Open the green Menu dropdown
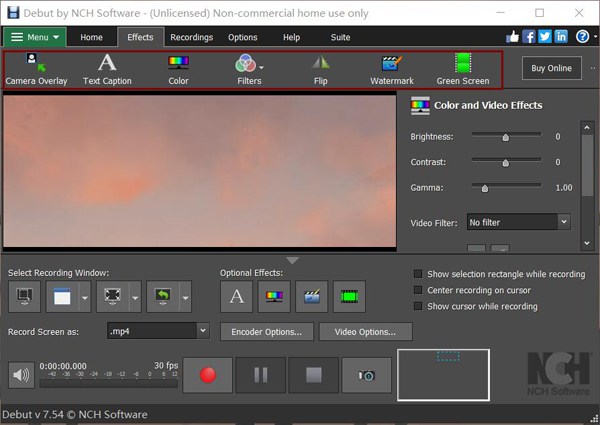600x425 pixels. (x=35, y=37)
